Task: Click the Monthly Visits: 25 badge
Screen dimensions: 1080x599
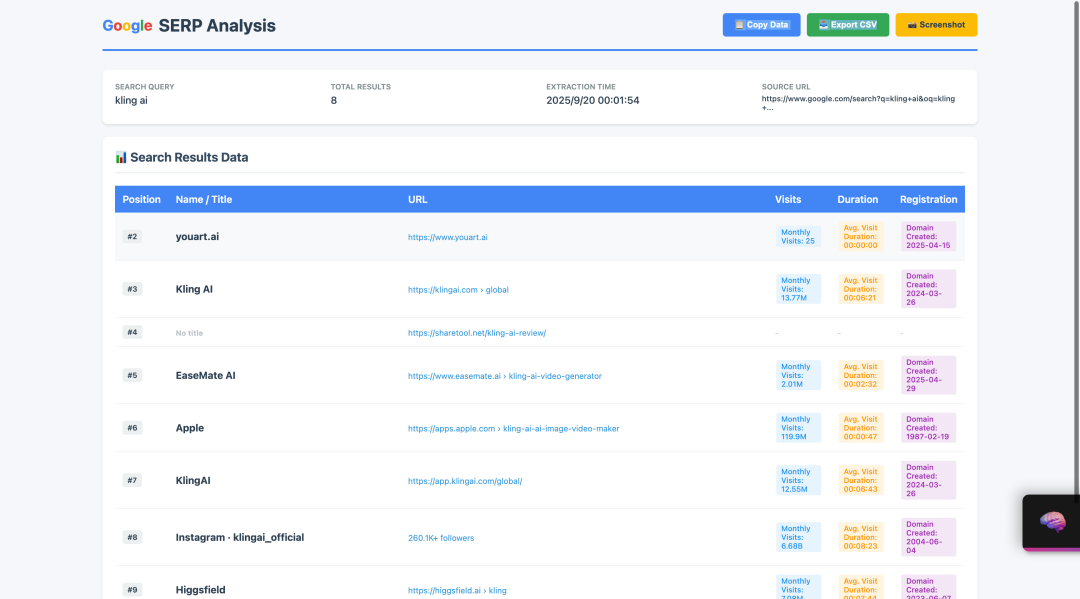Action: coord(798,237)
